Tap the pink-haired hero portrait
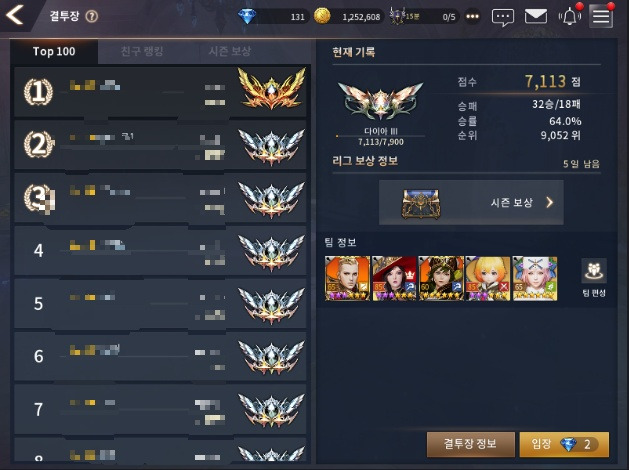Viewport: 629px width, 470px height. tap(535, 278)
